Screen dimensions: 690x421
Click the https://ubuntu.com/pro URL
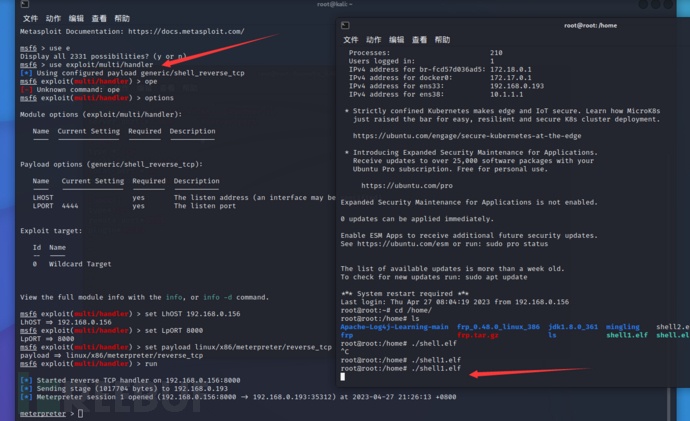(407, 186)
